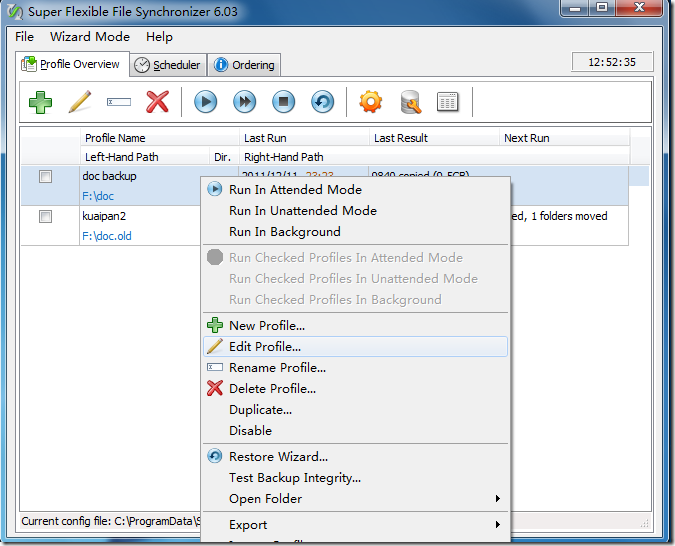Check the kuaipan2 profile checkbox
675x546 pixels.
click(45, 216)
